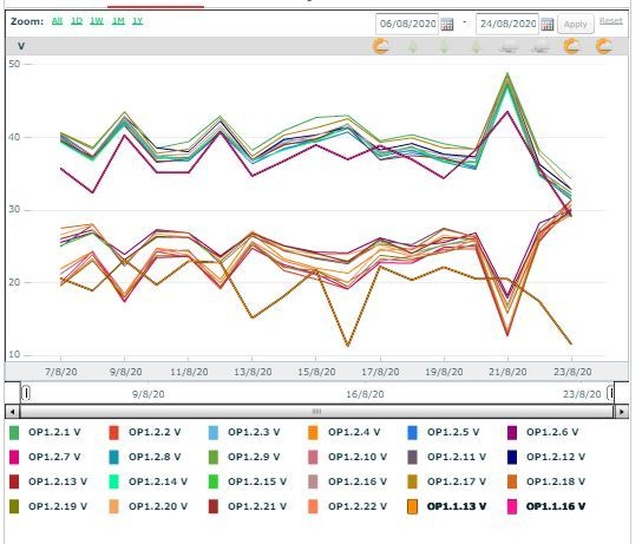Click the first green up-arrow icon
This screenshot has height=544, width=642.
point(413,46)
